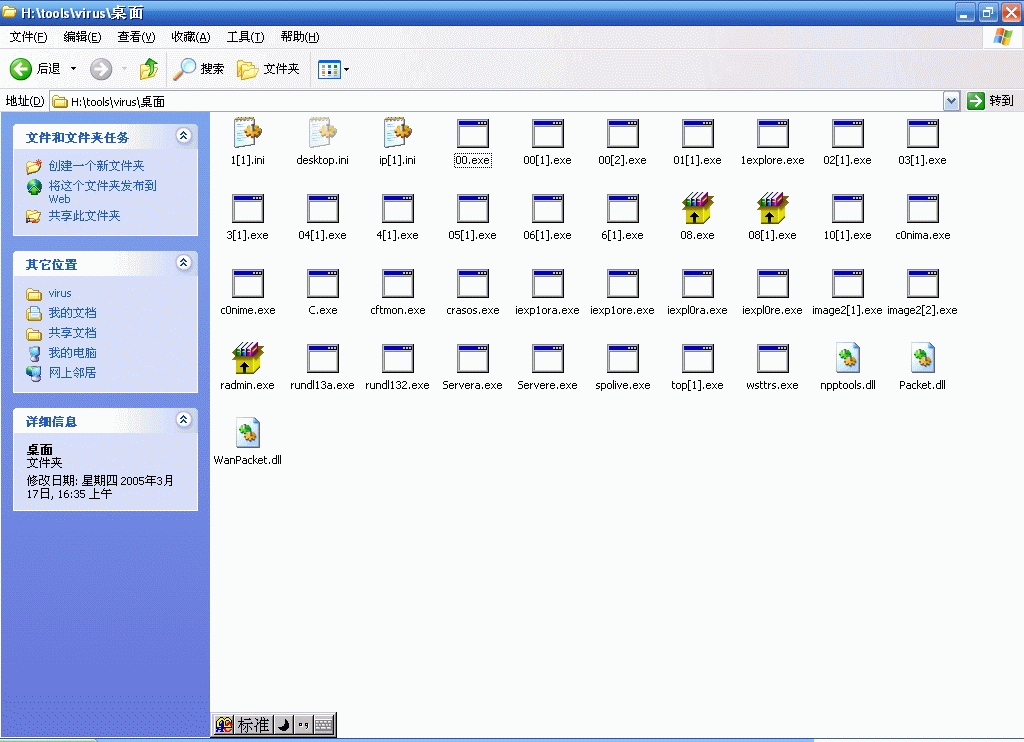Select the radmin.exe archive icon

pos(248,358)
